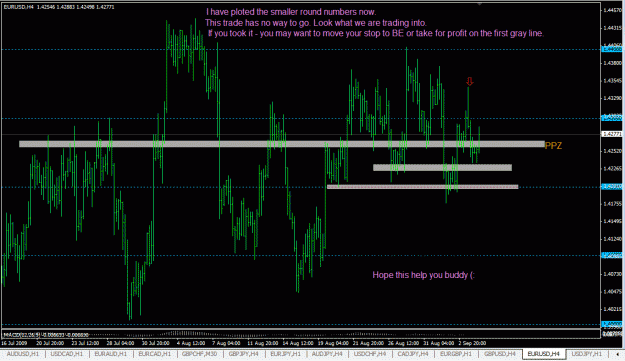Click the 1.44315 price scale value
The height and width of the screenshot is (361, 625).
coord(613,28)
